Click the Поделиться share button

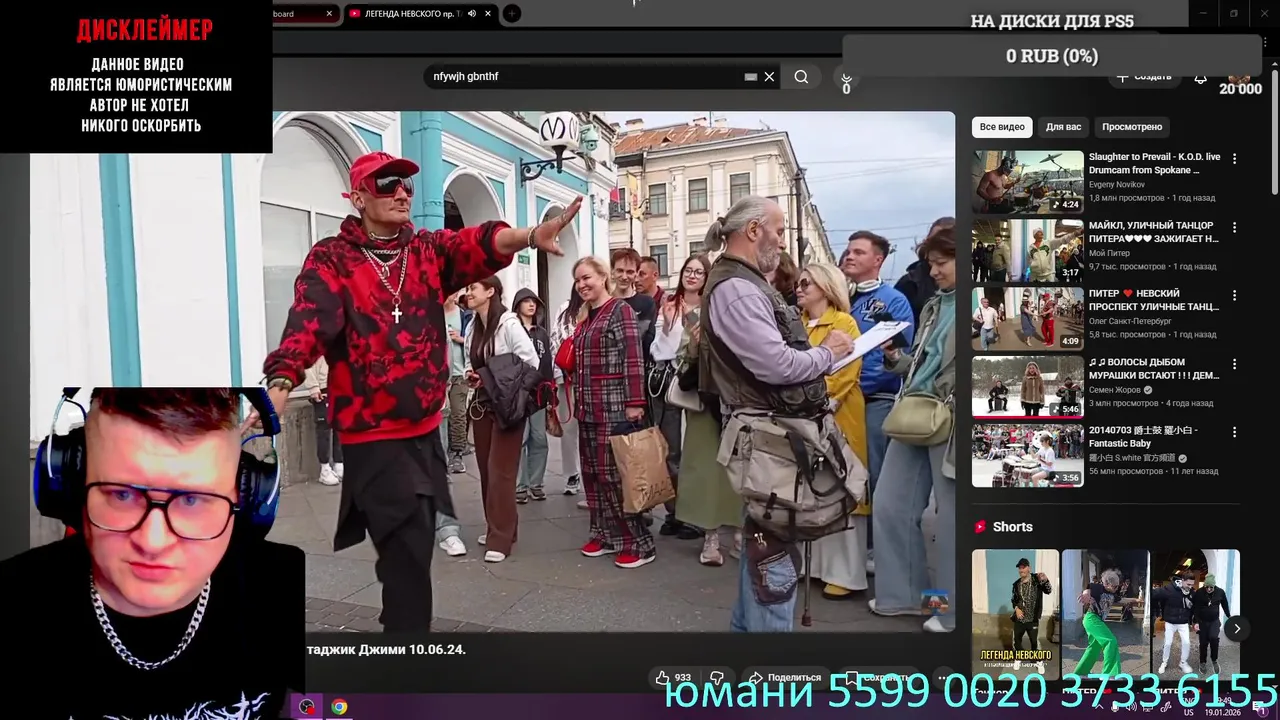pyautogui.click(x=785, y=677)
